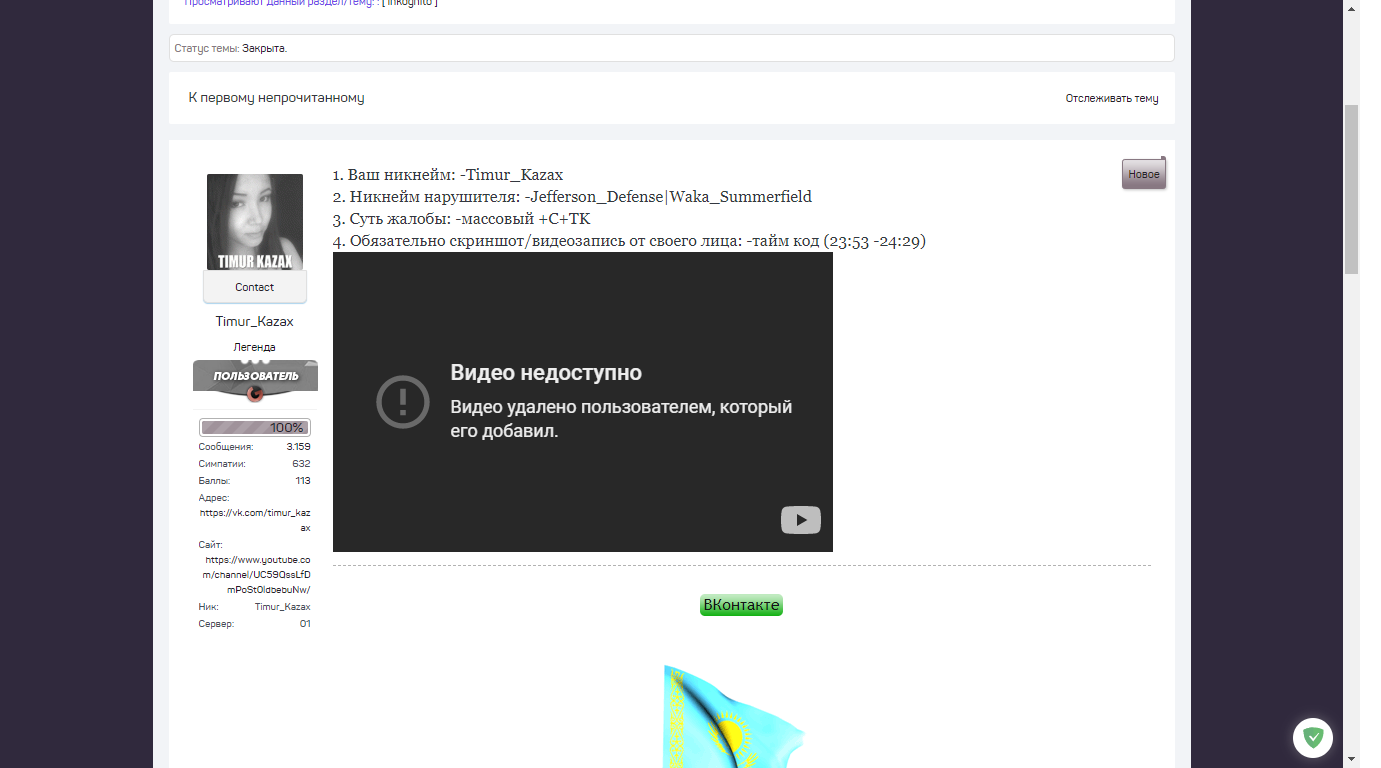Click the page scrollbar thumb

coord(1351,189)
